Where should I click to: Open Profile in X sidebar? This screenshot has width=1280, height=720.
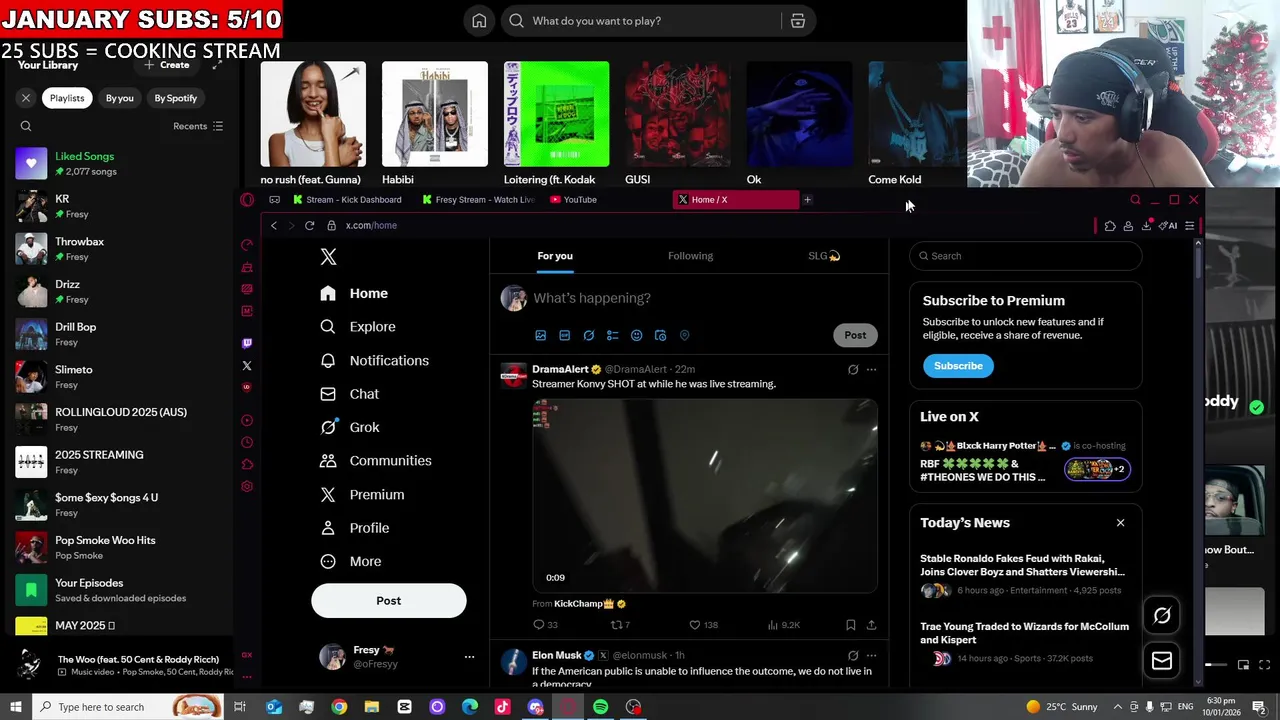(x=354, y=528)
